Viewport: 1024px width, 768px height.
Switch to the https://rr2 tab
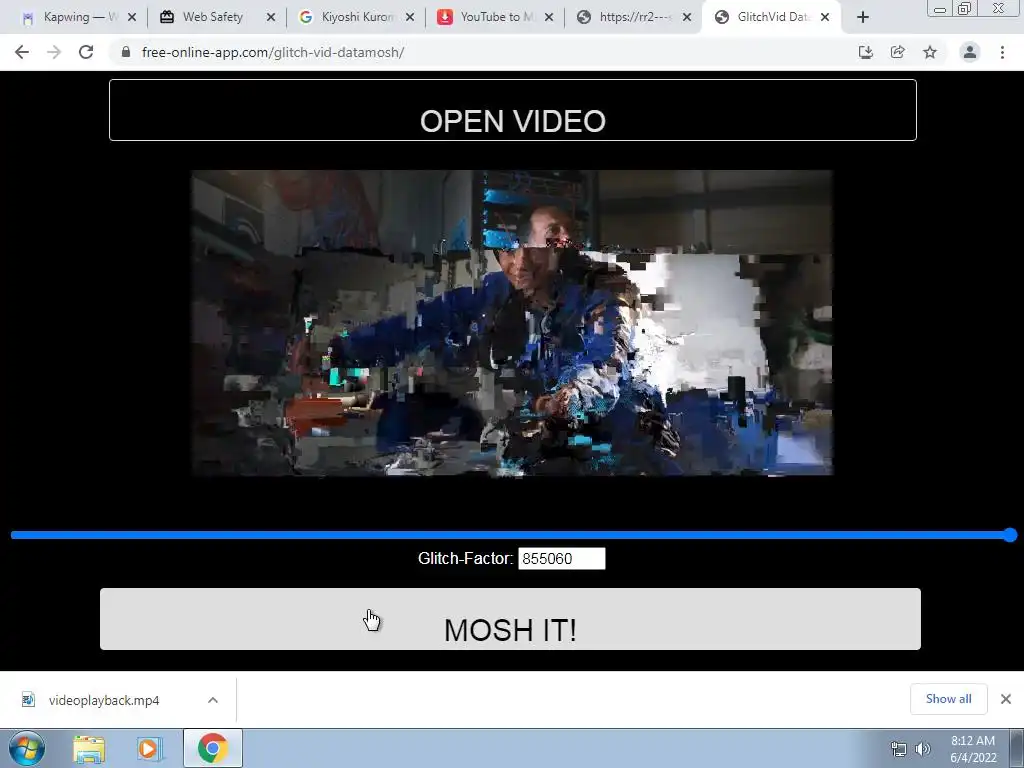point(632,18)
